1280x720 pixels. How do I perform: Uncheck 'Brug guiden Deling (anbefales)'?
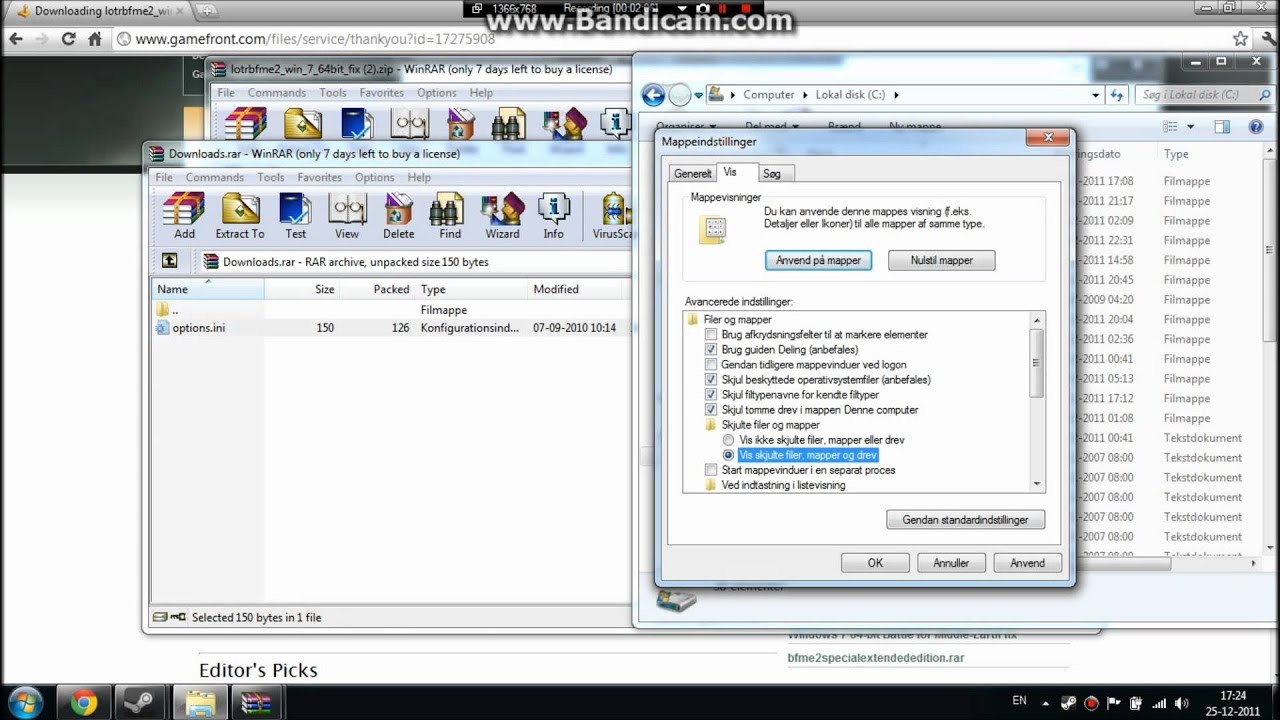coord(711,350)
